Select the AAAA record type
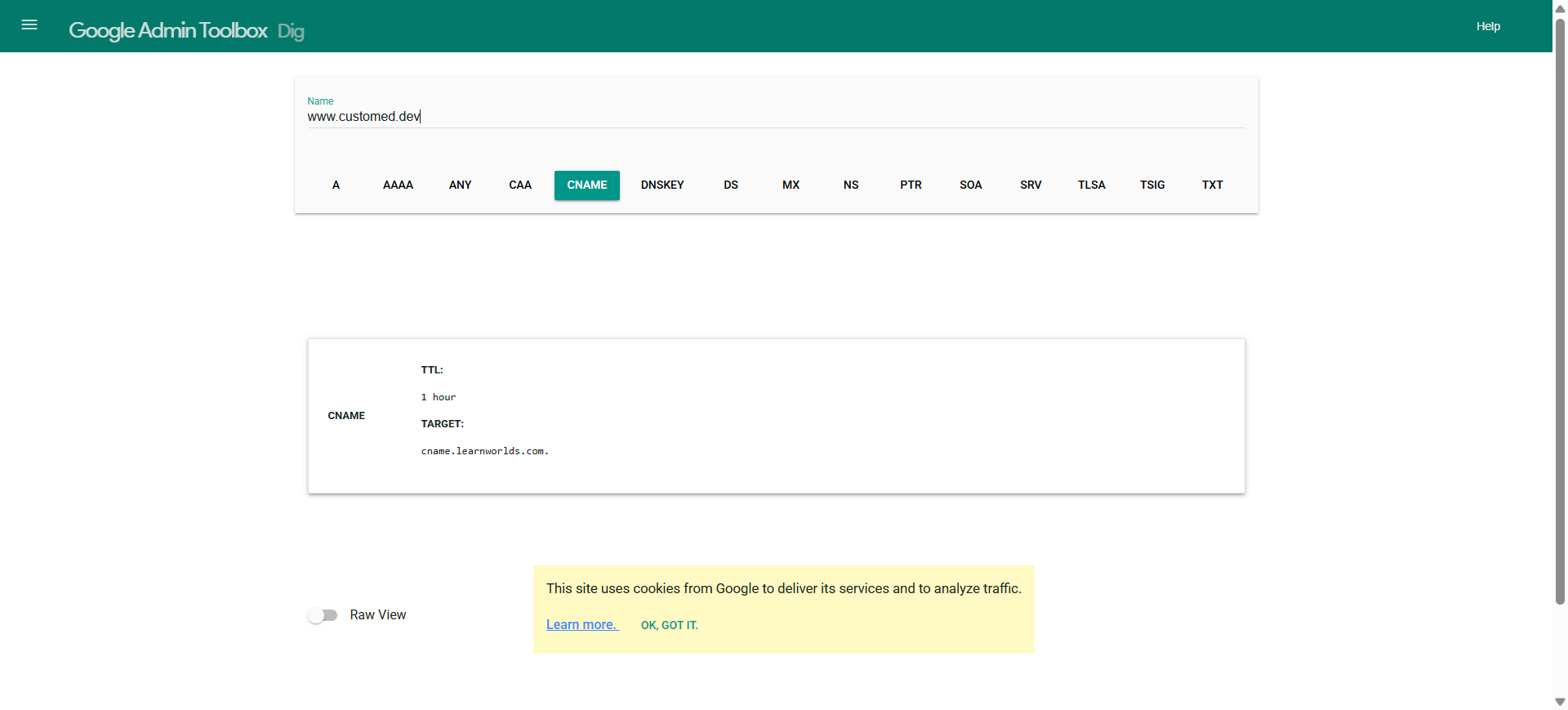The width and height of the screenshot is (1568, 710). 398,185
